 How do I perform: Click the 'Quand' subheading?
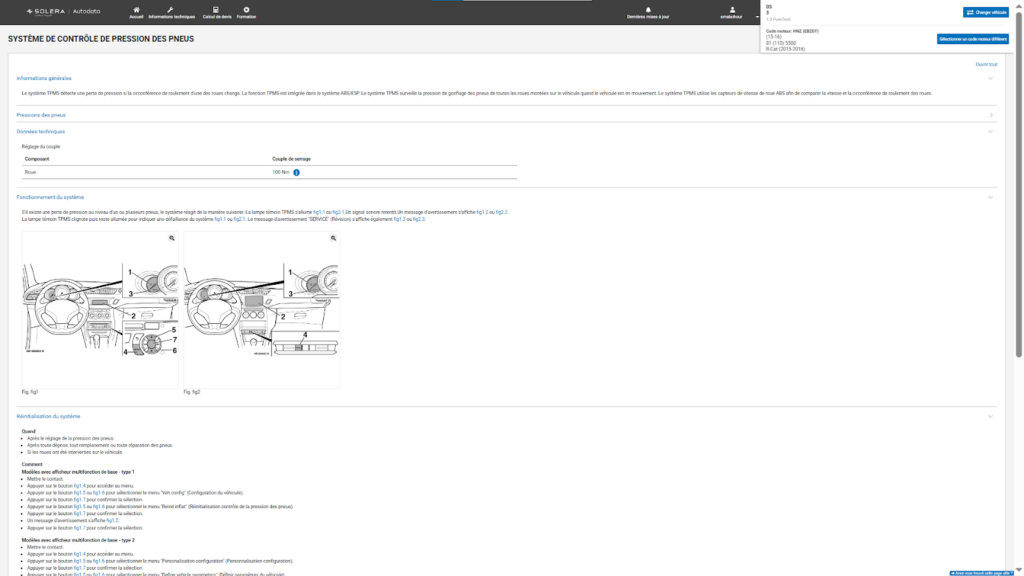point(29,431)
